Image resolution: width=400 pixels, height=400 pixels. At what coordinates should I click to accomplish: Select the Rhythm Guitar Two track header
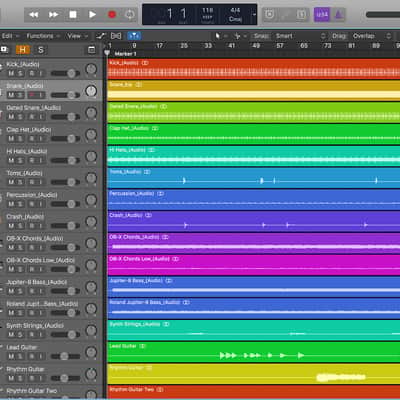point(51,393)
